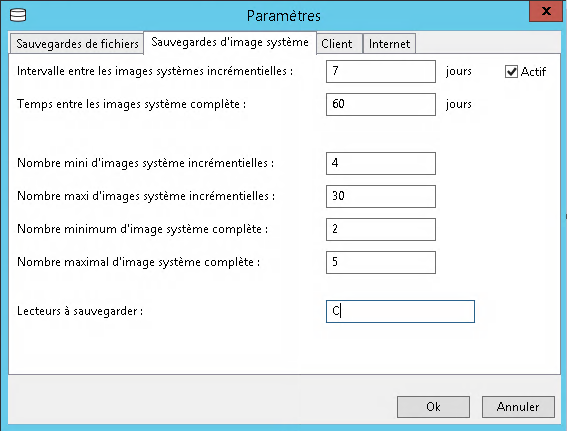Click the incremental image interval field
The height and width of the screenshot is (431, 567).
[x=381, y=72]
